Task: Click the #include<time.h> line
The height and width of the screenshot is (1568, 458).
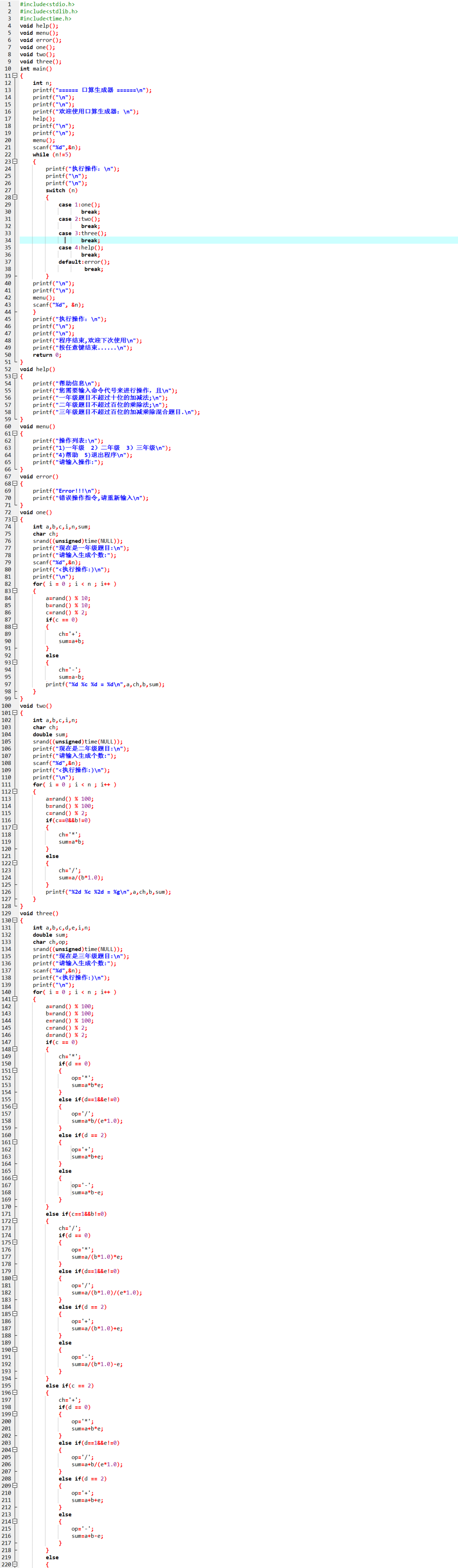Action: 46,19
